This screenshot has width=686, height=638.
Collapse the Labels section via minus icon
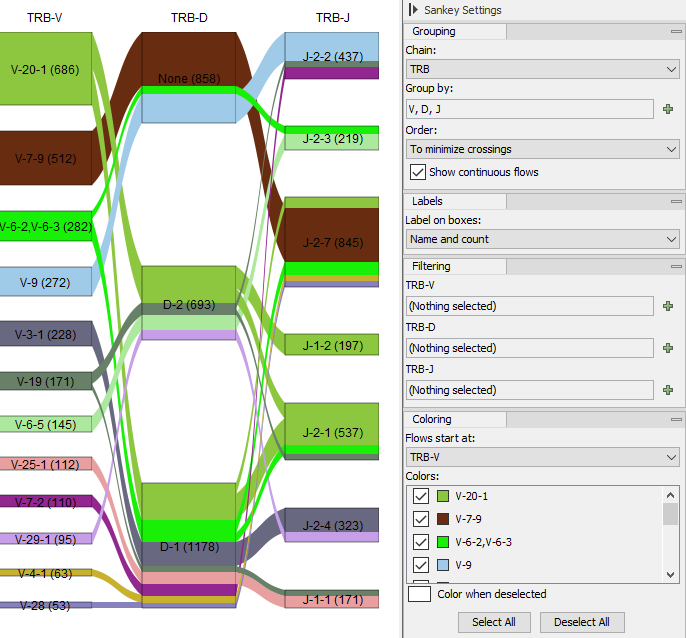674,202
